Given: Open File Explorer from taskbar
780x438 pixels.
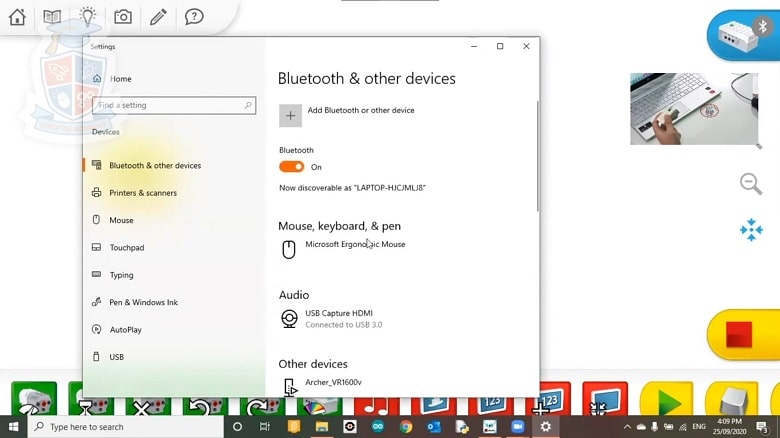Looking at the screenshot, I should (x=322, y=427).
